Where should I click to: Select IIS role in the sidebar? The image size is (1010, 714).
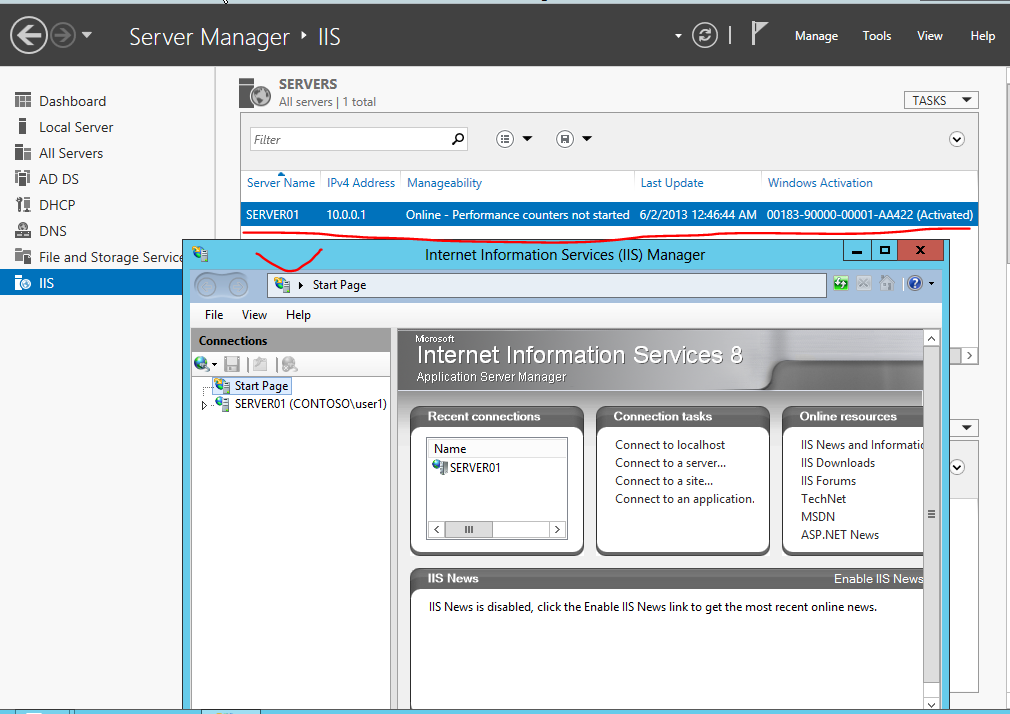tap(91, 283)
